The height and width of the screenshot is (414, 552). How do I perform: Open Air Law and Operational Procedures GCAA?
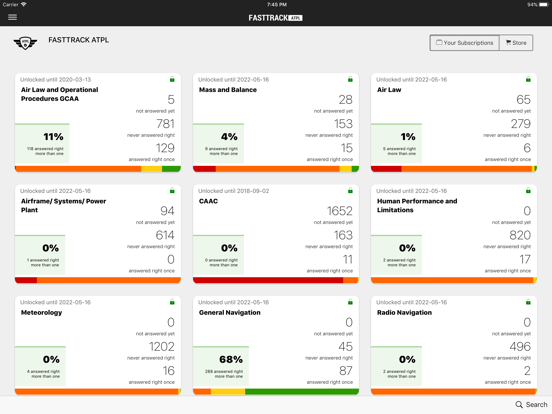point(59,94)
